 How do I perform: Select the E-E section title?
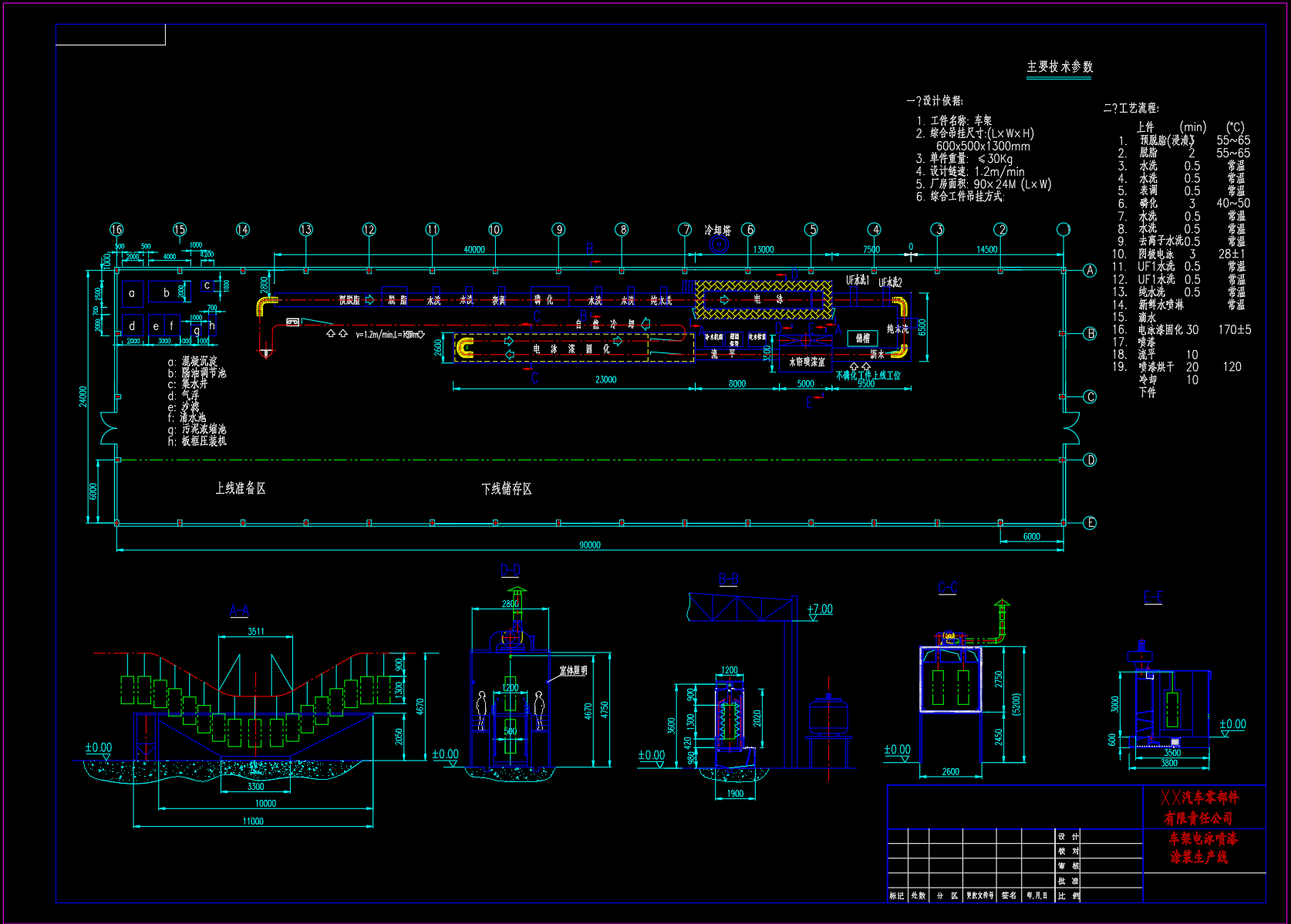(1153, 597)
